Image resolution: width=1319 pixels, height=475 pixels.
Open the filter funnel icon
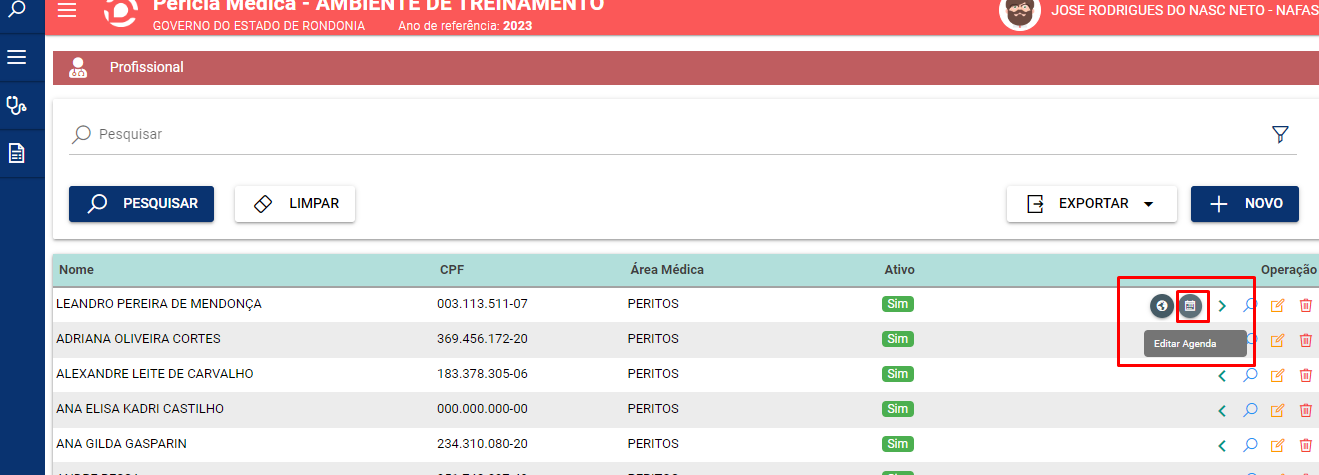pyautogui.click(x=1280, y=134)
